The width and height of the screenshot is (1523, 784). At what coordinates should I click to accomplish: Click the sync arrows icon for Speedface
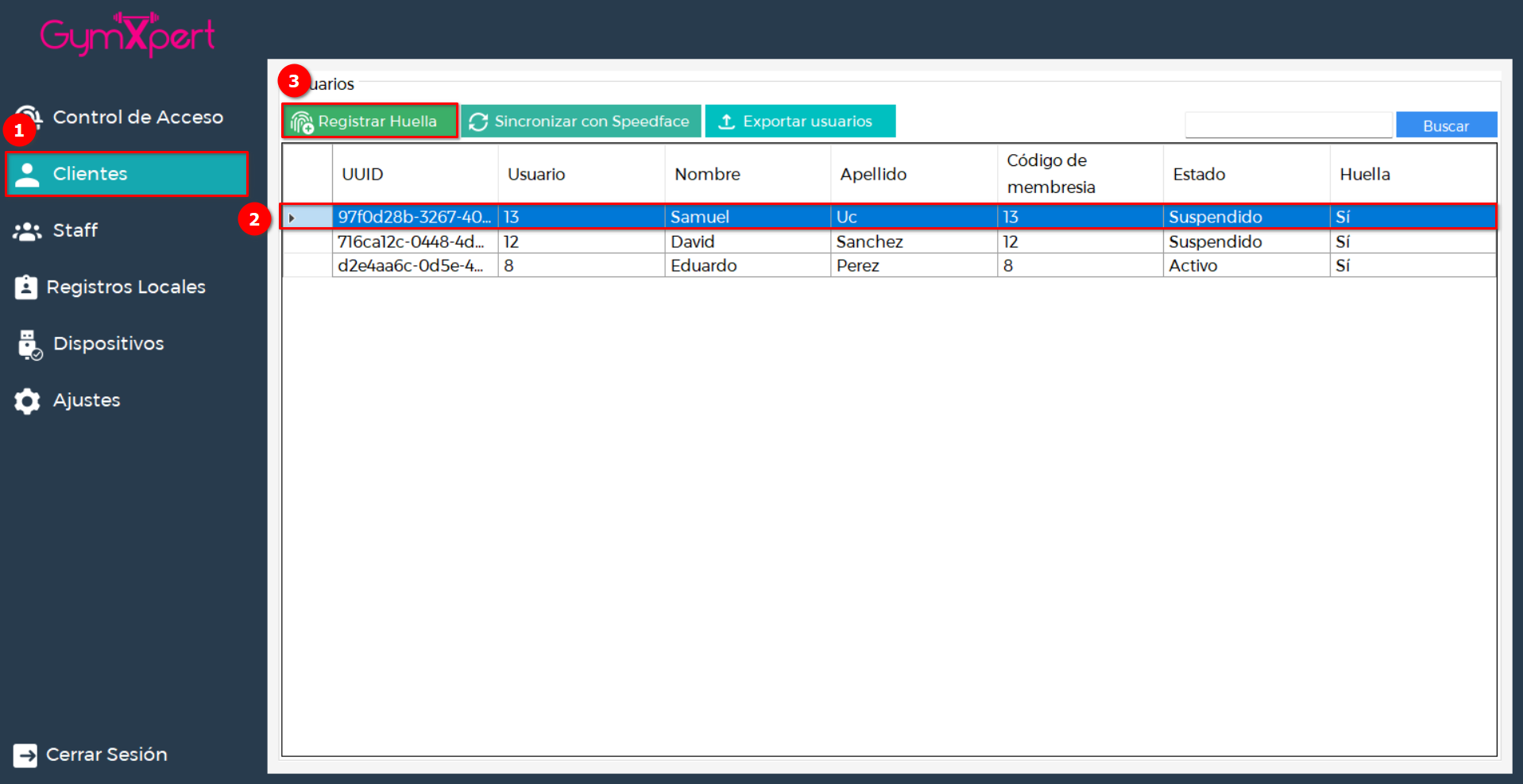click(478, 122)
